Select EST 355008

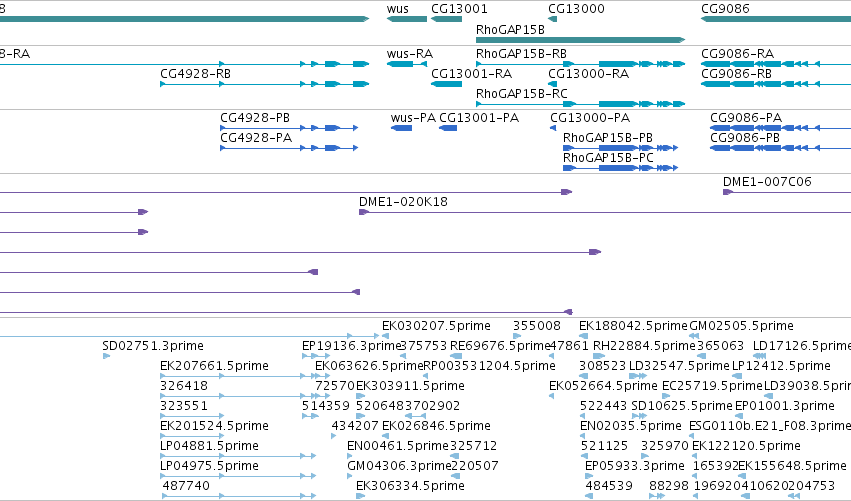point(537,326)
